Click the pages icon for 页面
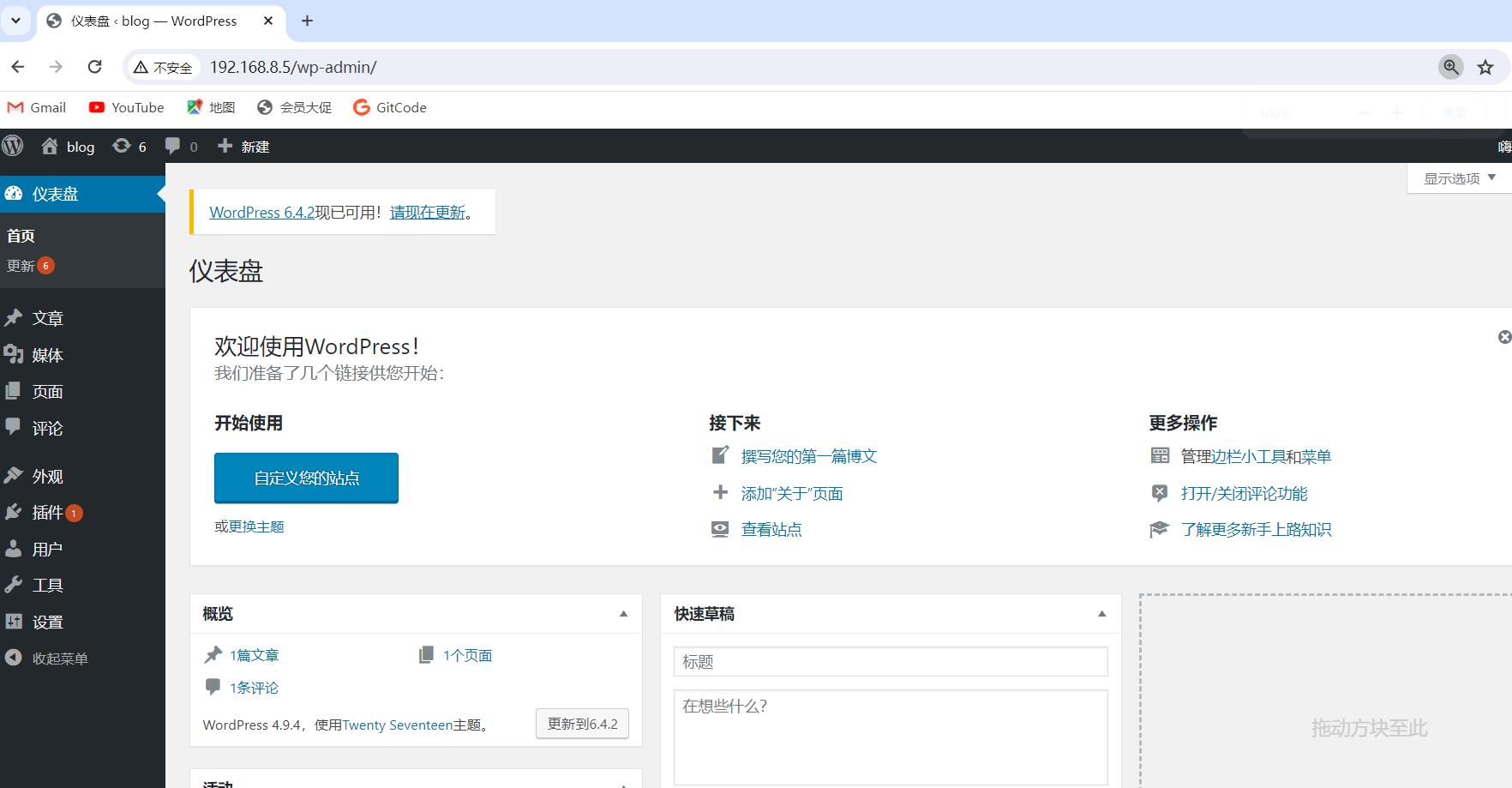The height and width of the screenshot is (788, 1512). pyautogui.click(x=14, y=391)
